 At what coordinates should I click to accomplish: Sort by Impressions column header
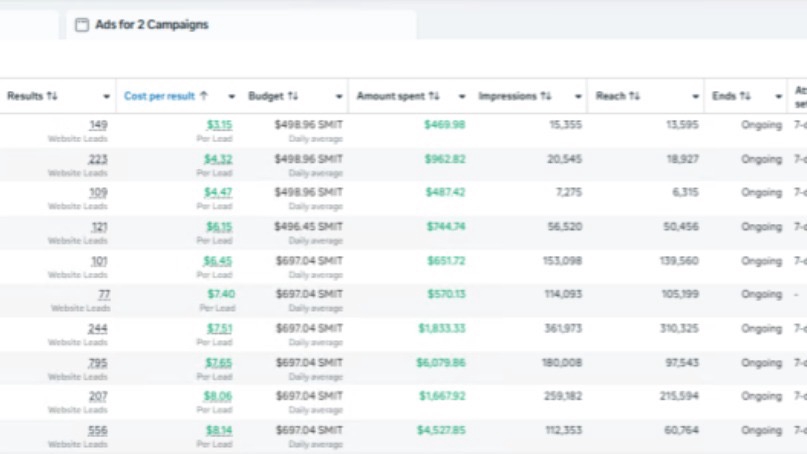tap(510, 97)
